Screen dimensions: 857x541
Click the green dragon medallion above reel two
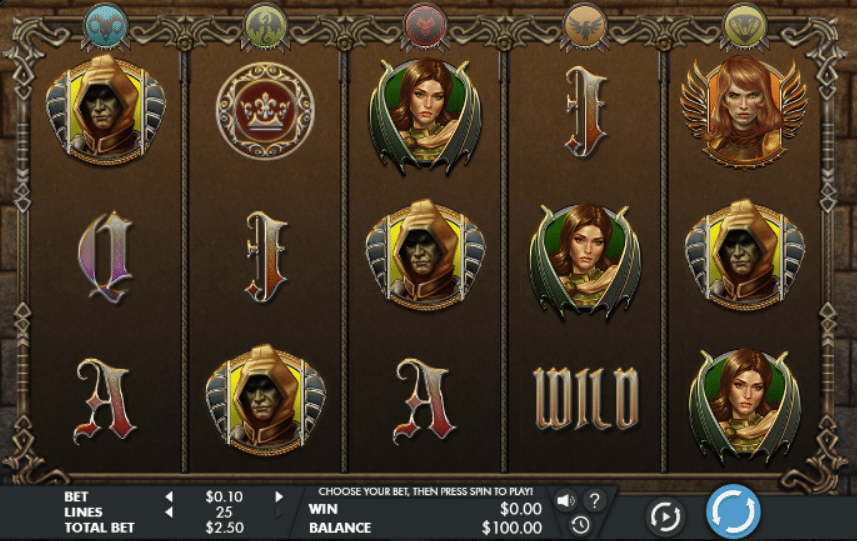pos(266,26)
